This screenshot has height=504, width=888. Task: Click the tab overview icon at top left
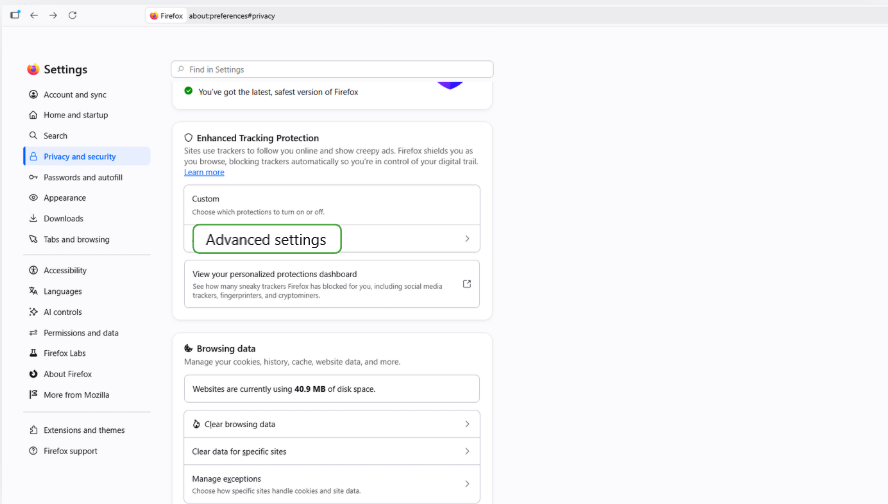click(15, 15)
